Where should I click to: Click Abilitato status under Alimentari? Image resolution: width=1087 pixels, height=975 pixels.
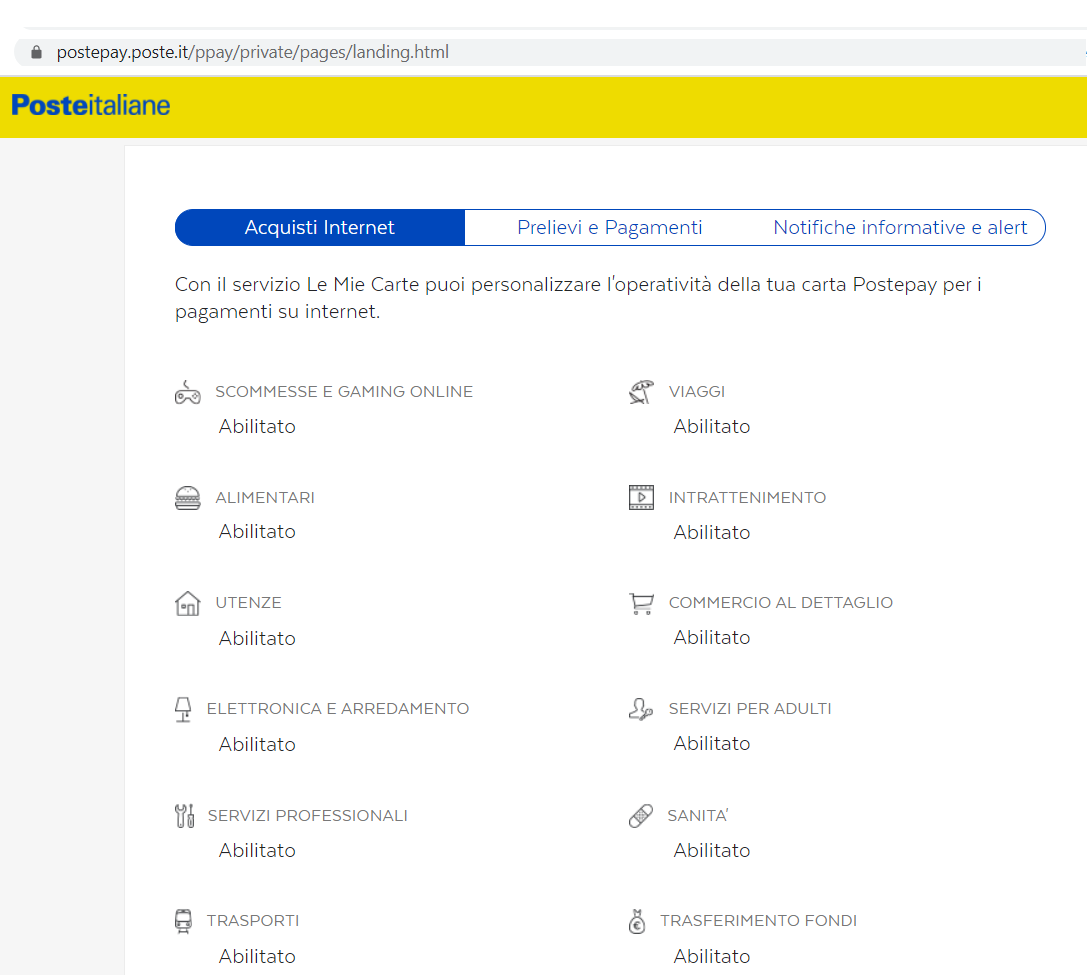[x=257, y=532]
